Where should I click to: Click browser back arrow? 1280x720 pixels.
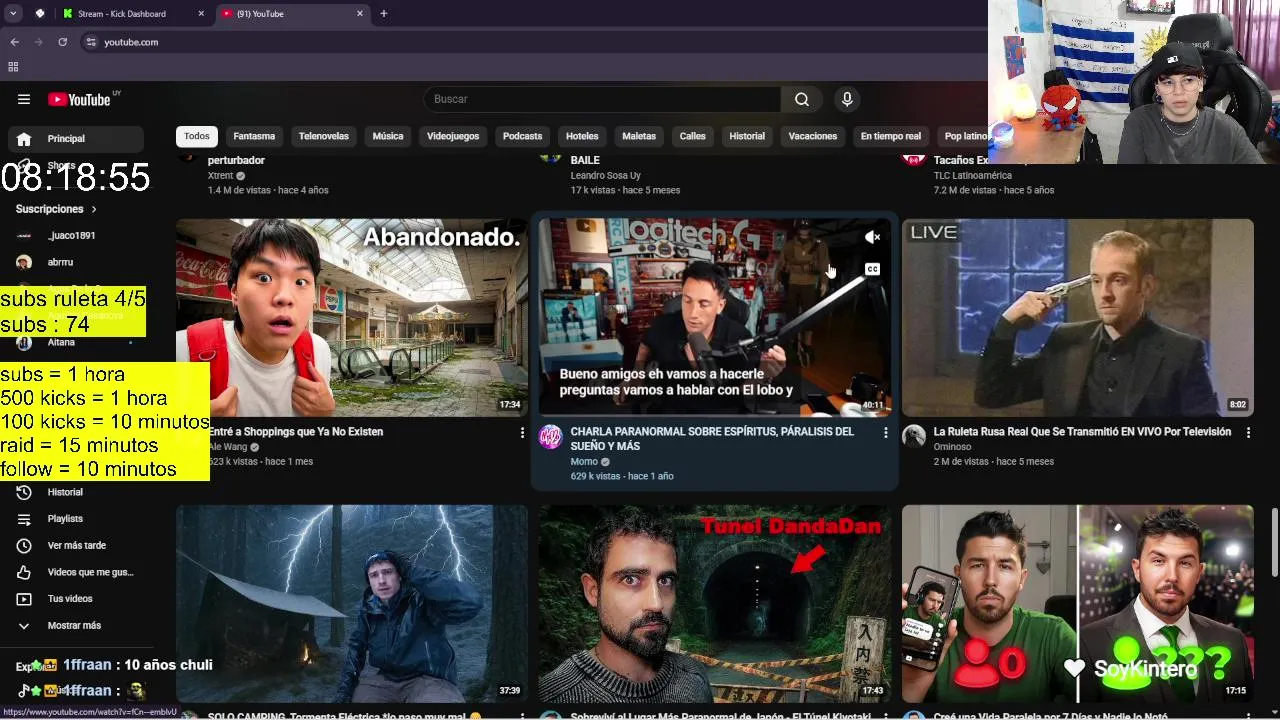click(x=14, y=42)
